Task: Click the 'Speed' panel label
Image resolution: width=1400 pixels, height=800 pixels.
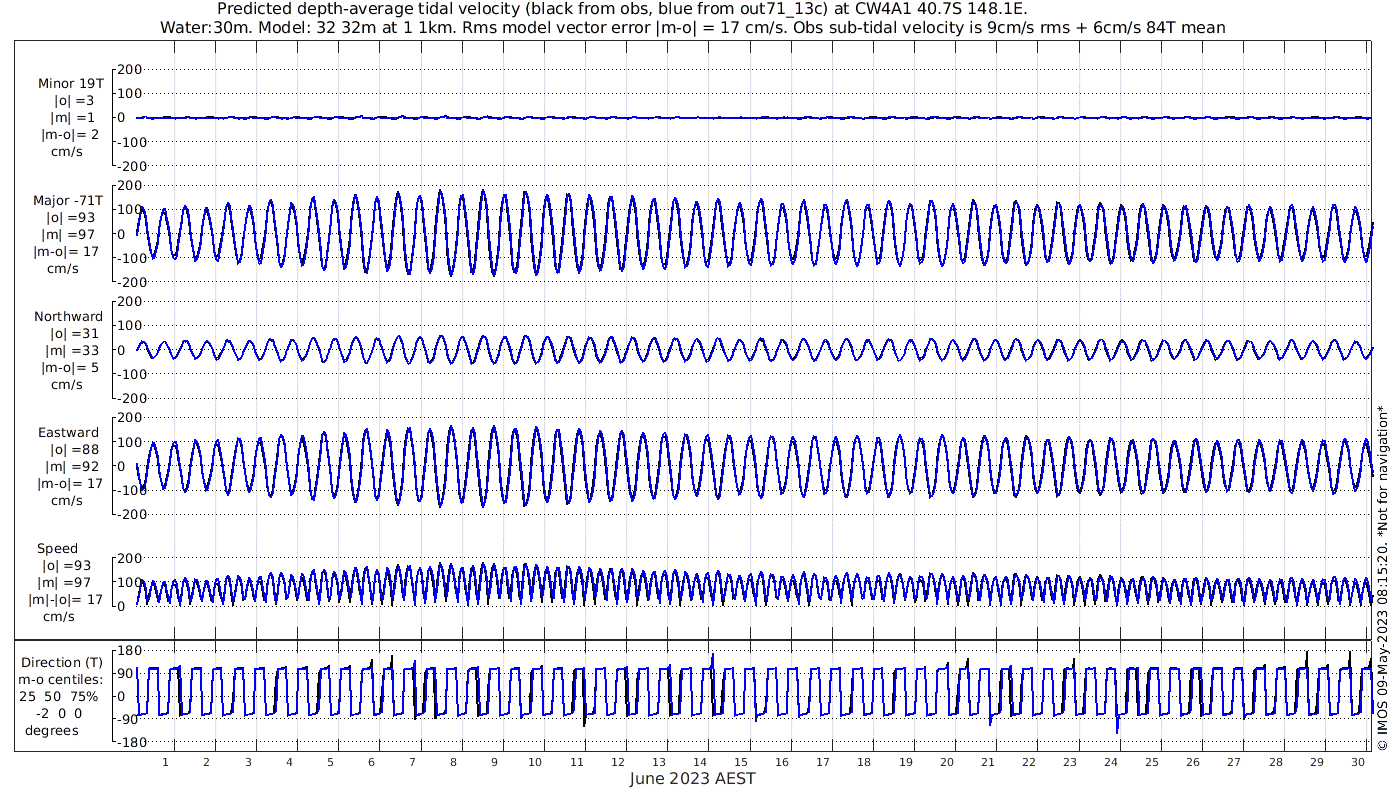Action: click(57, 549)
